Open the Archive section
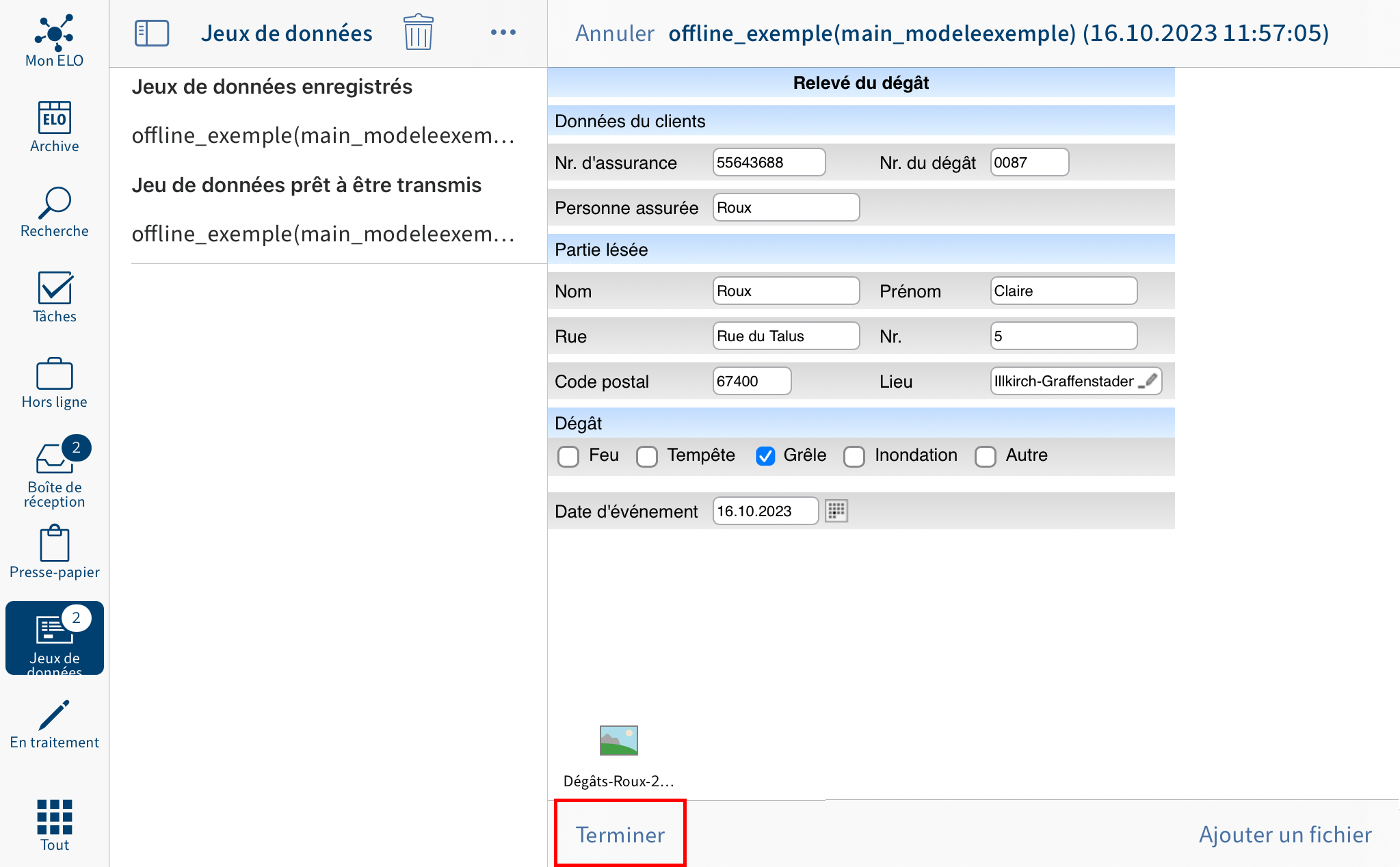The image size is (1400, 867). tap(55, 124)
